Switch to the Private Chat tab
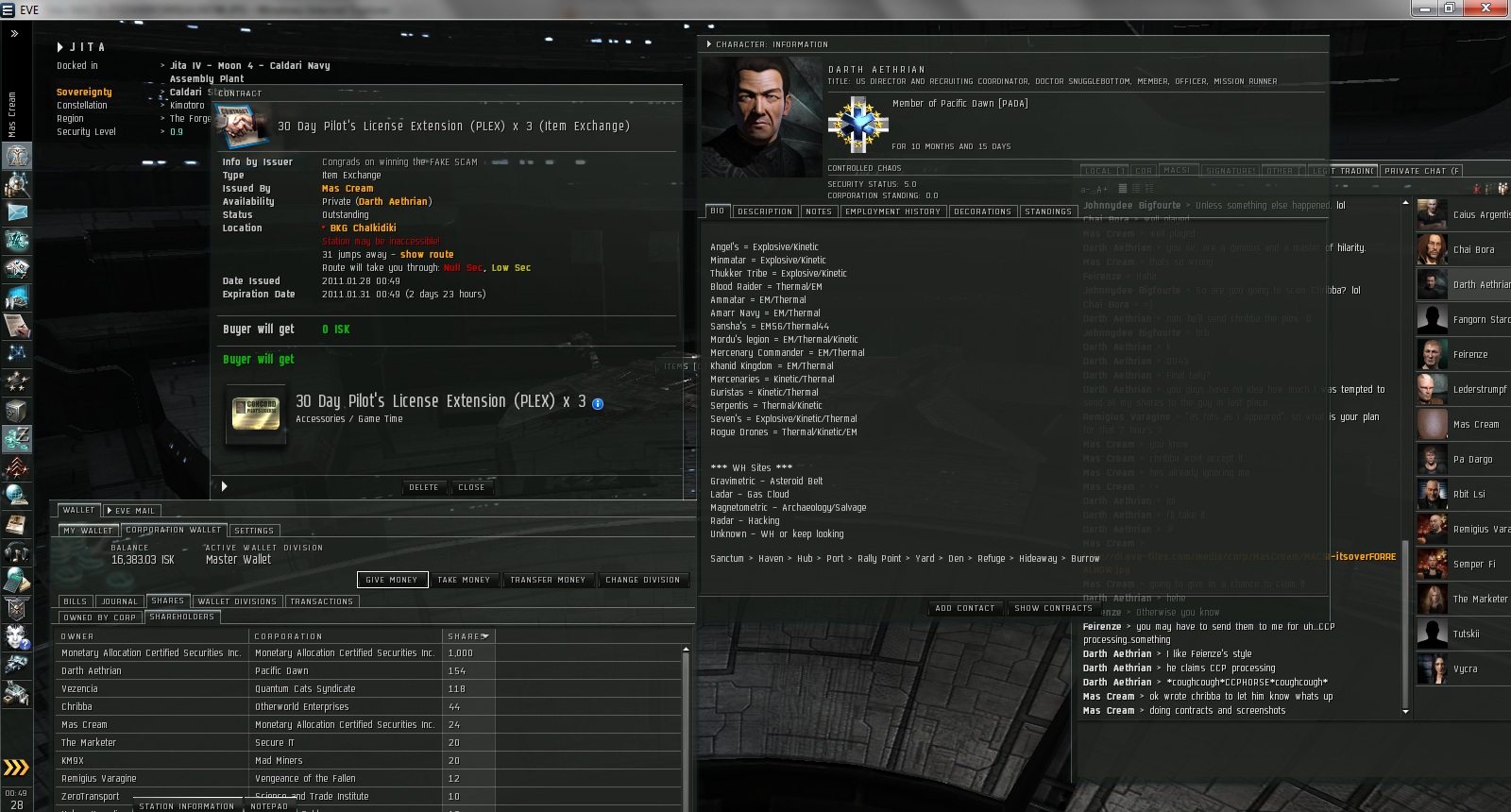This screenshot has width=1511, height=812. point(1421,171)
